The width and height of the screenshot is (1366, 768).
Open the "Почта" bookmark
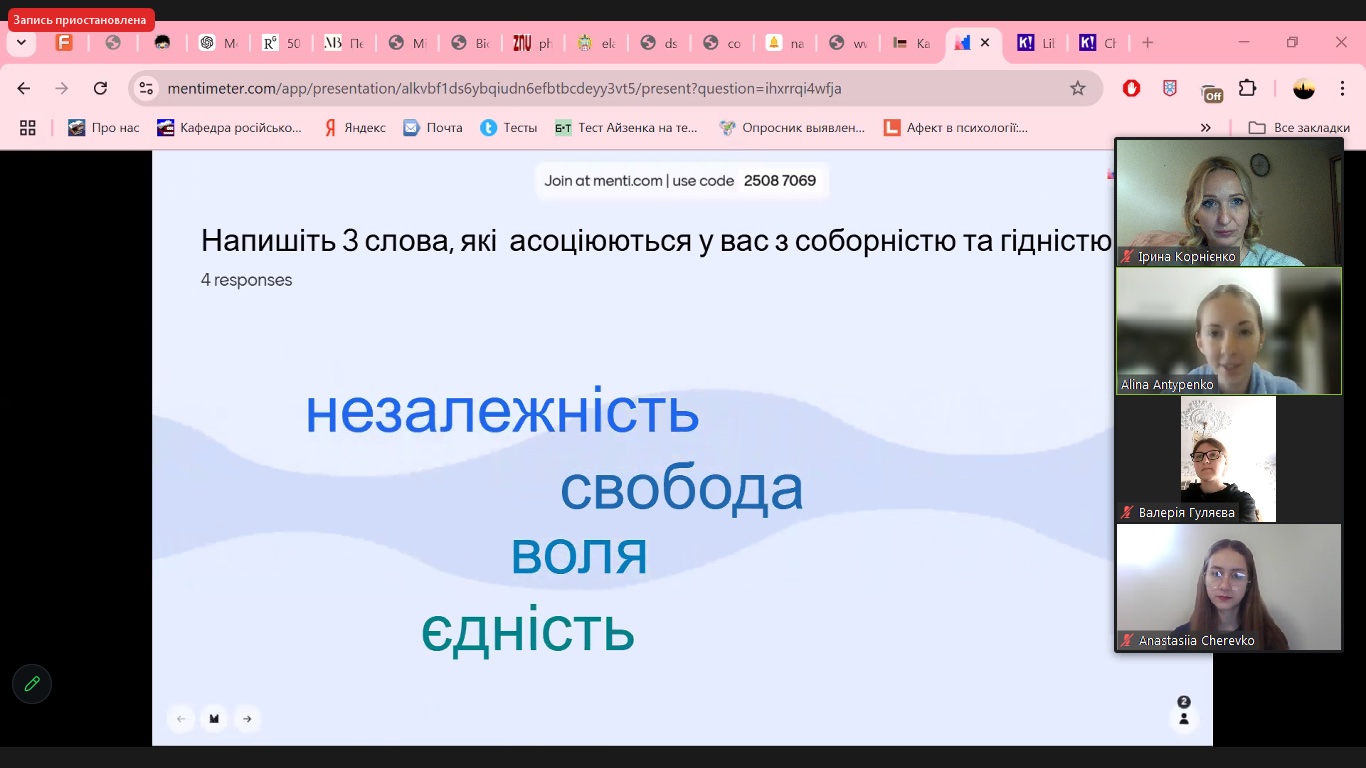pyautogui.click(x=433, y=127)
